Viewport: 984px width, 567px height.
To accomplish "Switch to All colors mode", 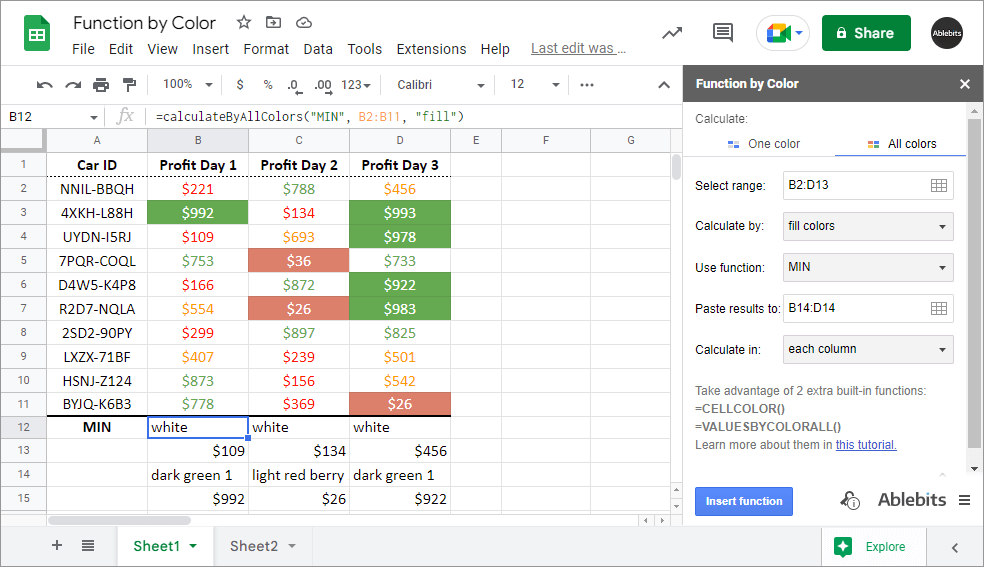I will (x=902, y=144).
